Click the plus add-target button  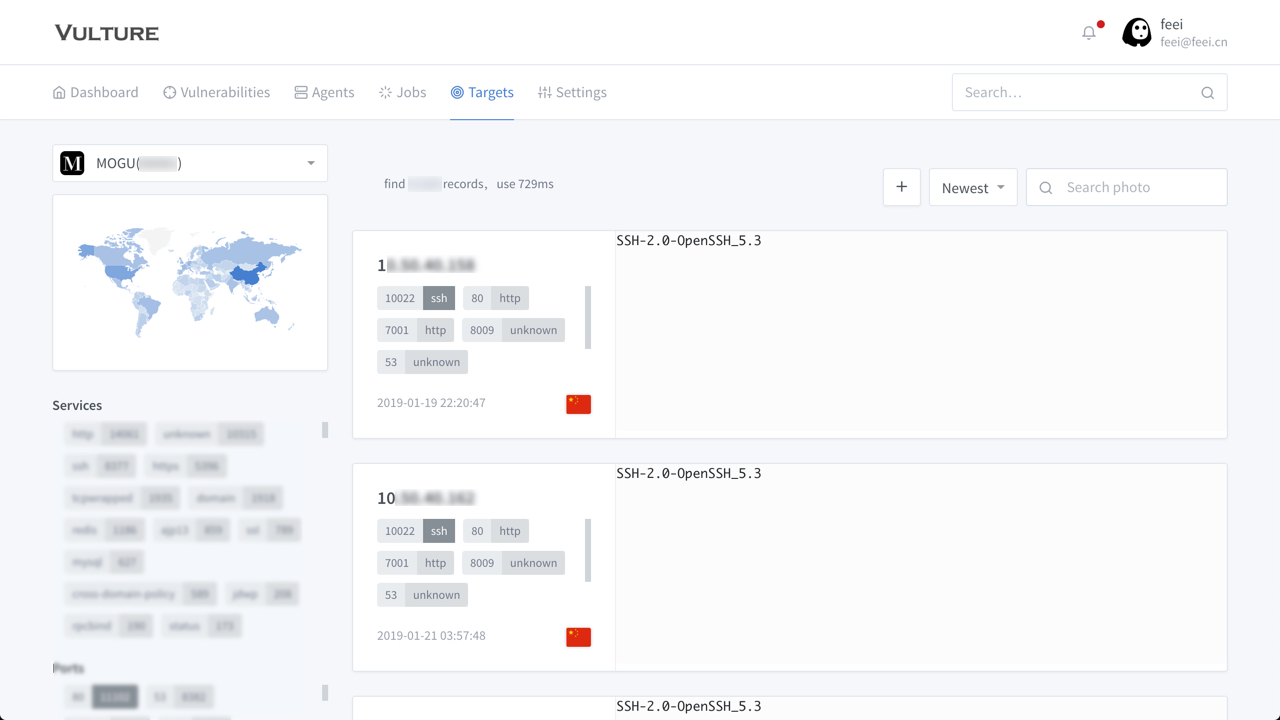(x=901, y=187)
